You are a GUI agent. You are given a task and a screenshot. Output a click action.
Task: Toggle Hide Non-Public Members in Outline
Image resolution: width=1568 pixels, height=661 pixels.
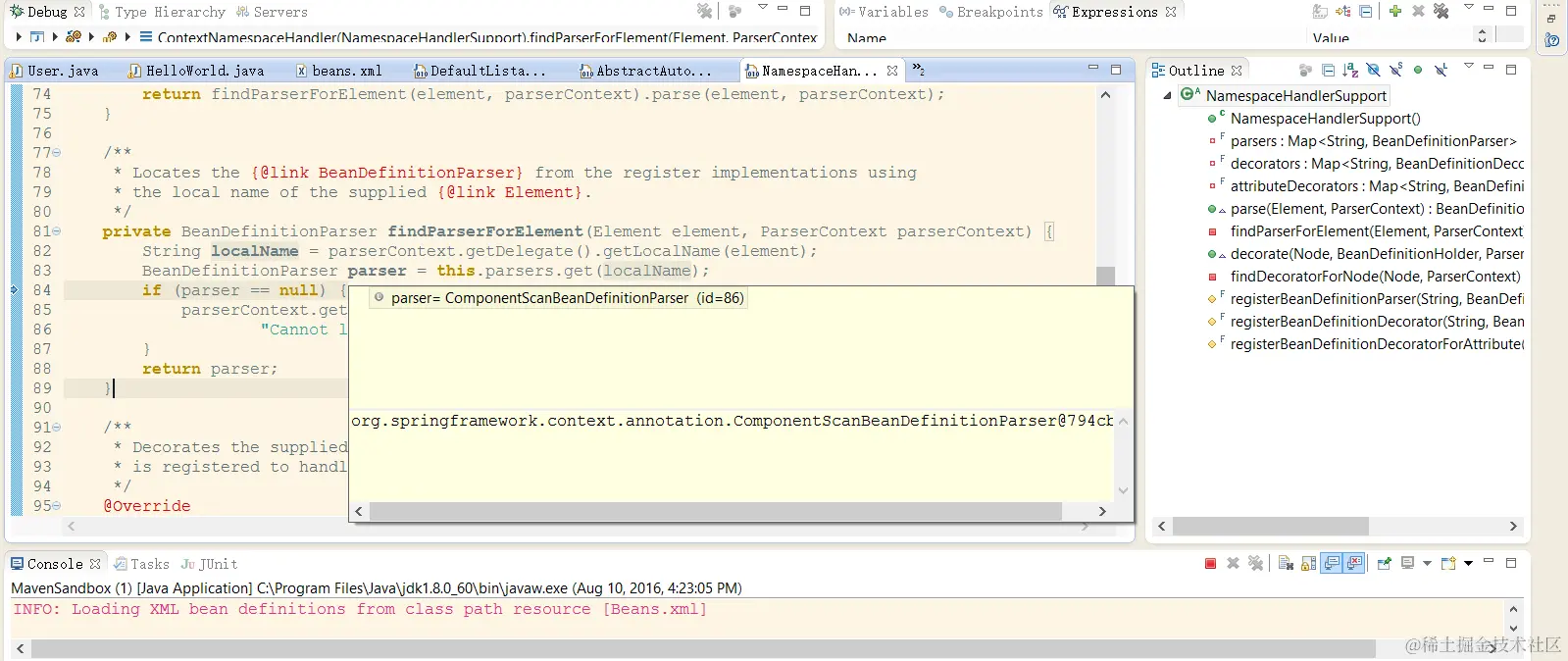[1418, 71]
